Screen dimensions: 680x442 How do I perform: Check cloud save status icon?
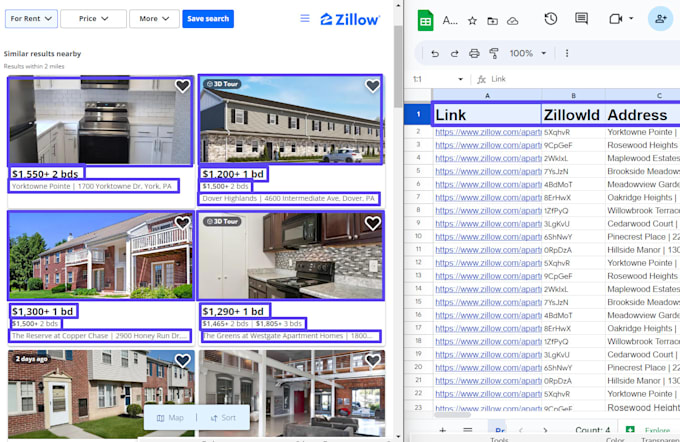(513, 20)
